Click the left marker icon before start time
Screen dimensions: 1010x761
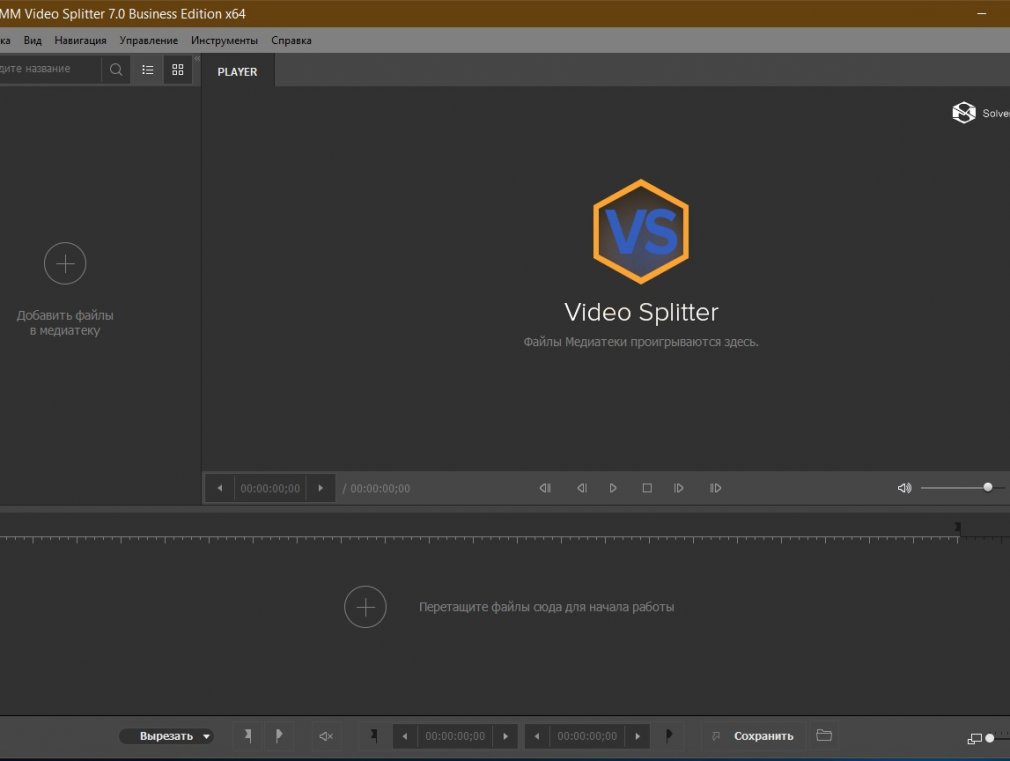(x=374, y=736)
